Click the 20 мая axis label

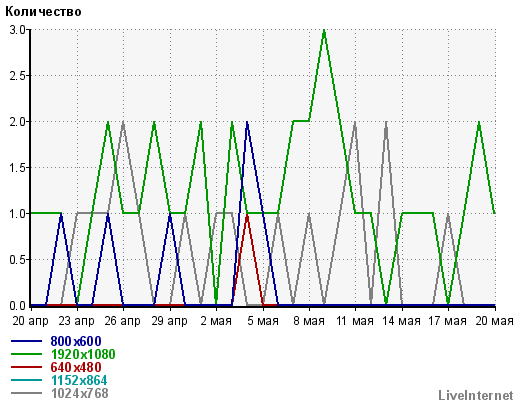pos(494,321)
